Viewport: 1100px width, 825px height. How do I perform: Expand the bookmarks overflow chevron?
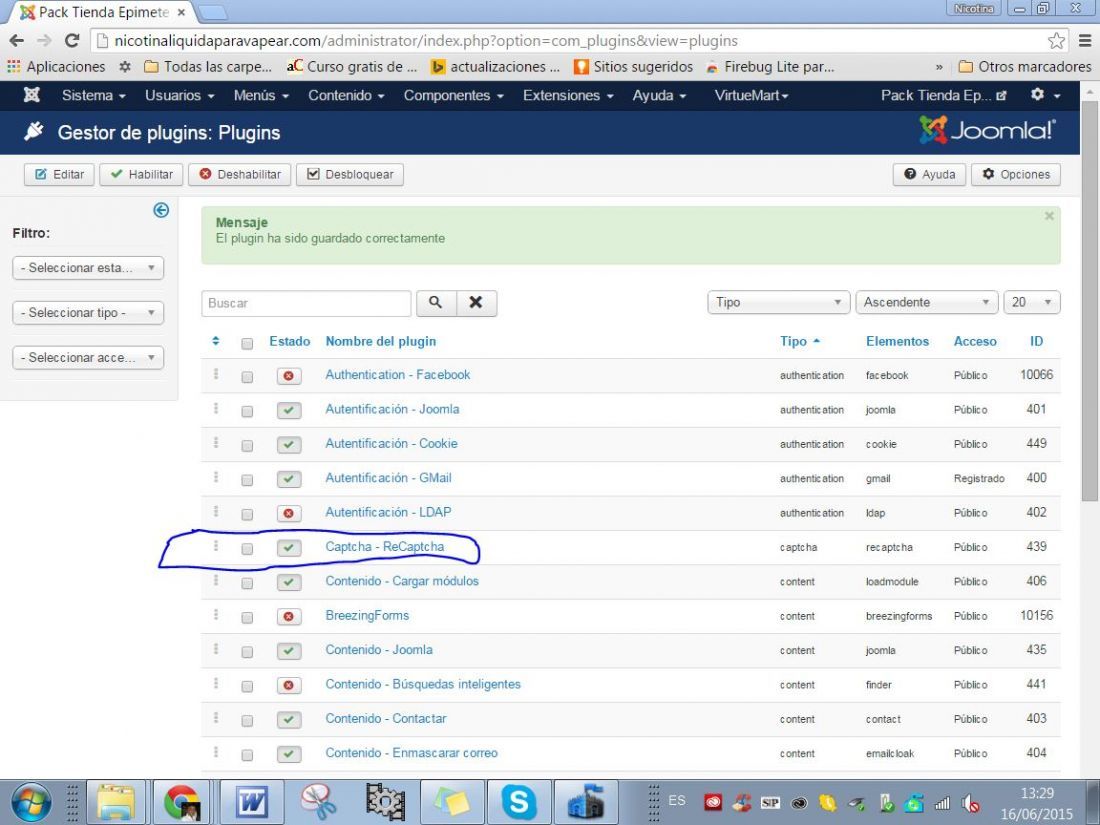click(939, 67)
